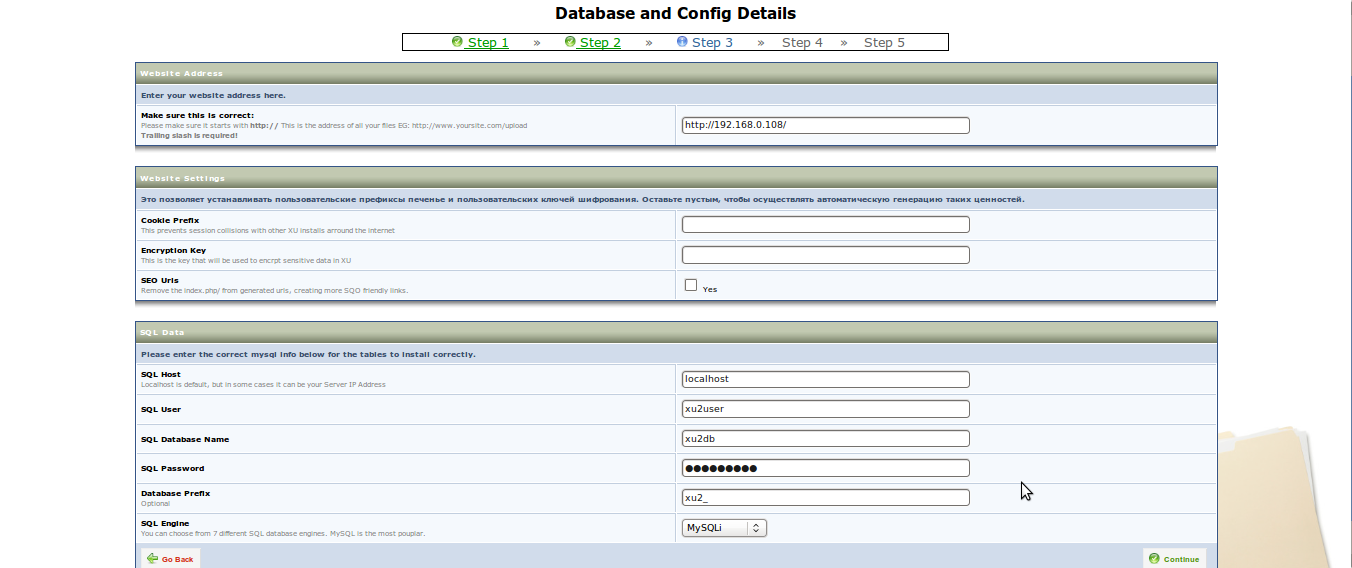This screenshot has height=568, width=1352.
Task: Click the 'Trailing slash is required!' text
Action: 189,135
